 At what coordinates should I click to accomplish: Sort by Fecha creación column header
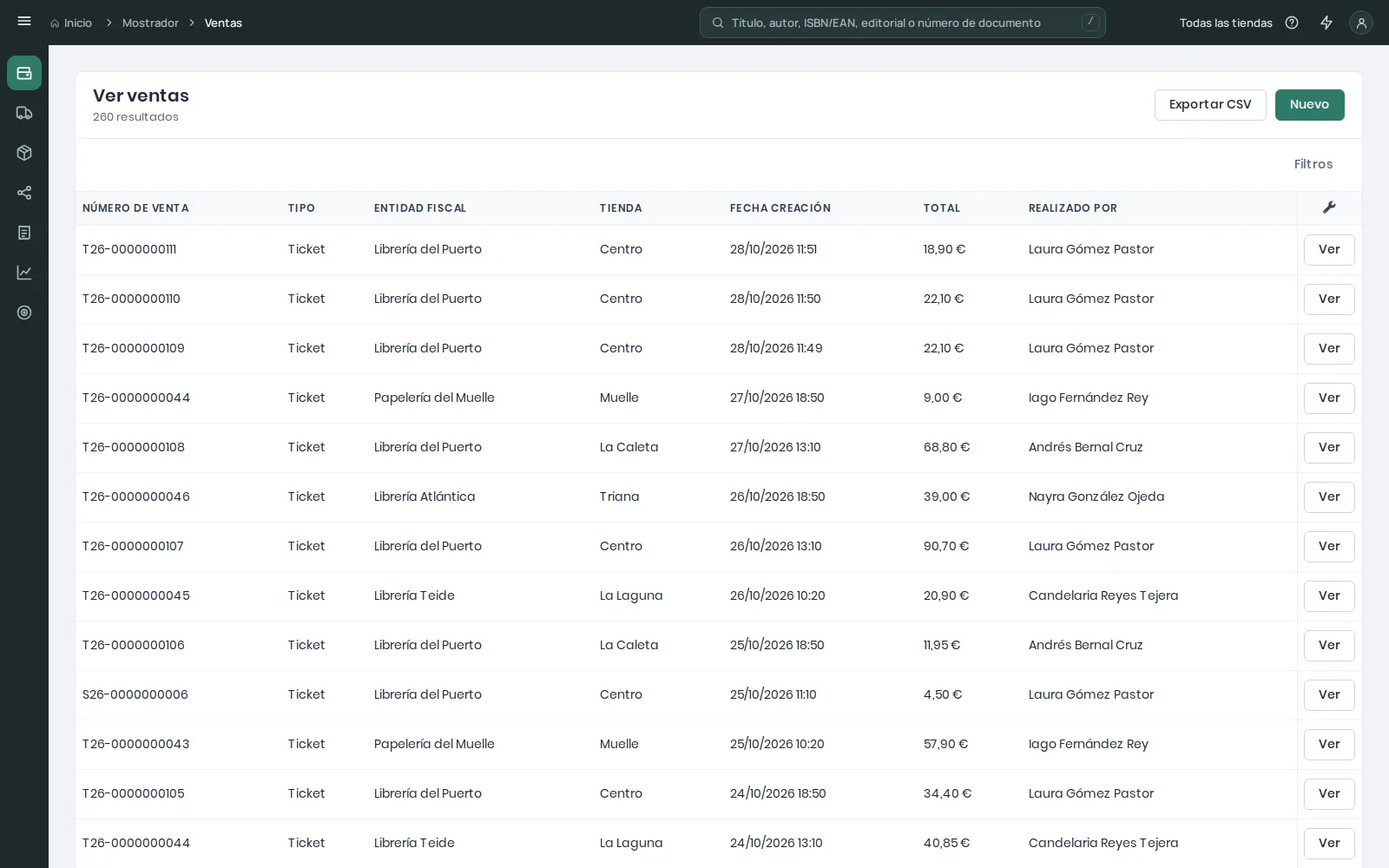(x=780, y=208)
